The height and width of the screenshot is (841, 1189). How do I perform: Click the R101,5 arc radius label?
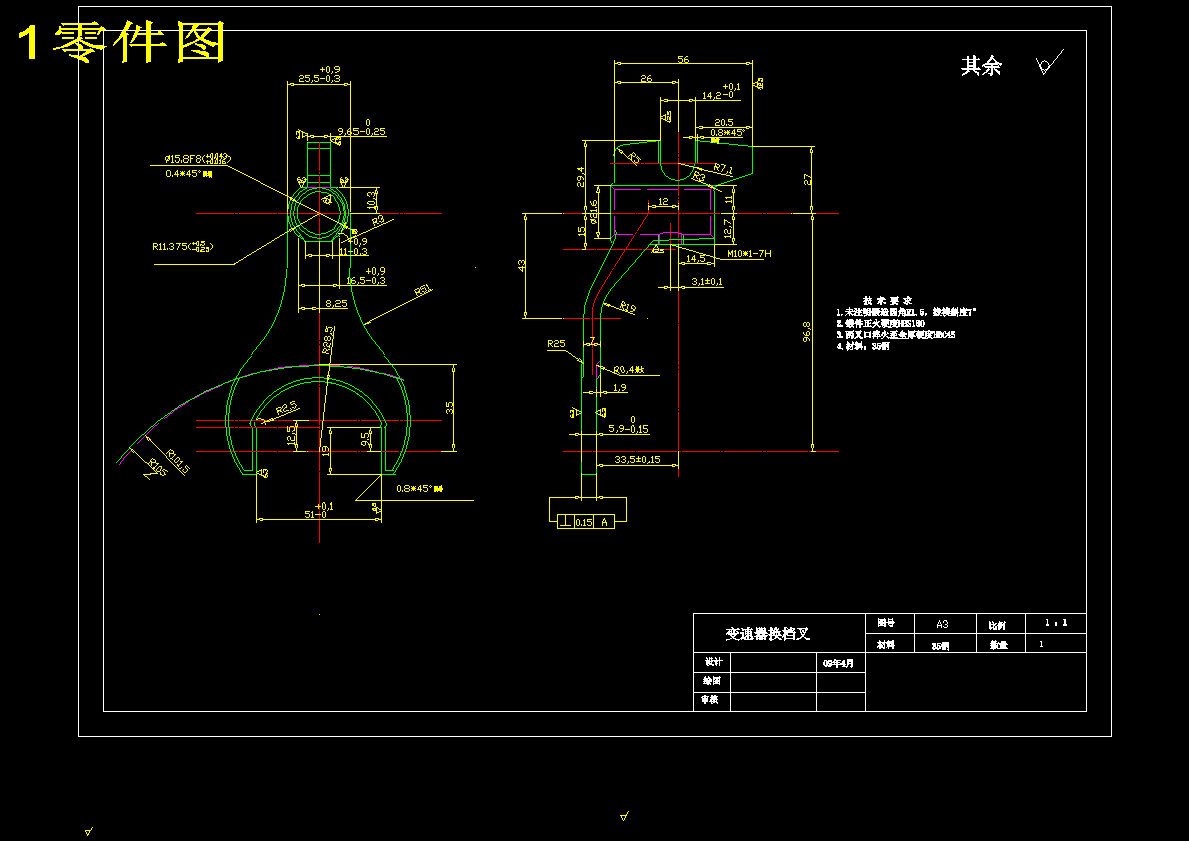[178, 462]
